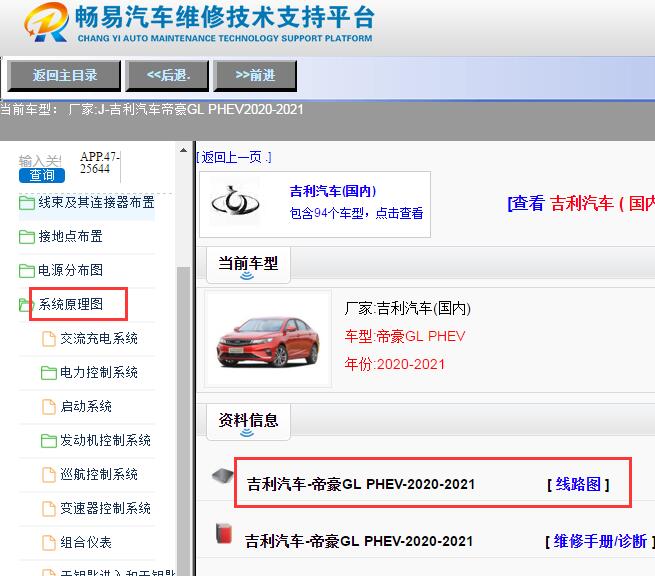Screen dimensions: 655x576
Task: Click red book icon beside 维修手册 row
Action: tap(224, 533)
